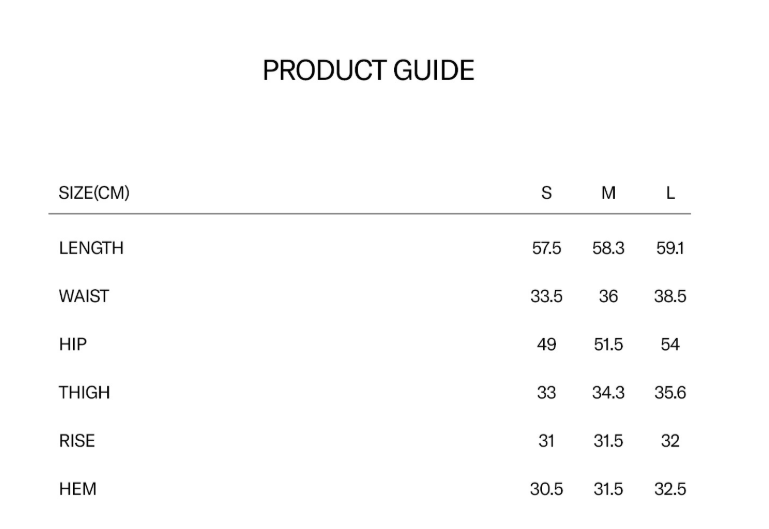Click the PRODUCT GUIDE heading
This screenshot has width=769, height=529.
click(x=368, y=71)
